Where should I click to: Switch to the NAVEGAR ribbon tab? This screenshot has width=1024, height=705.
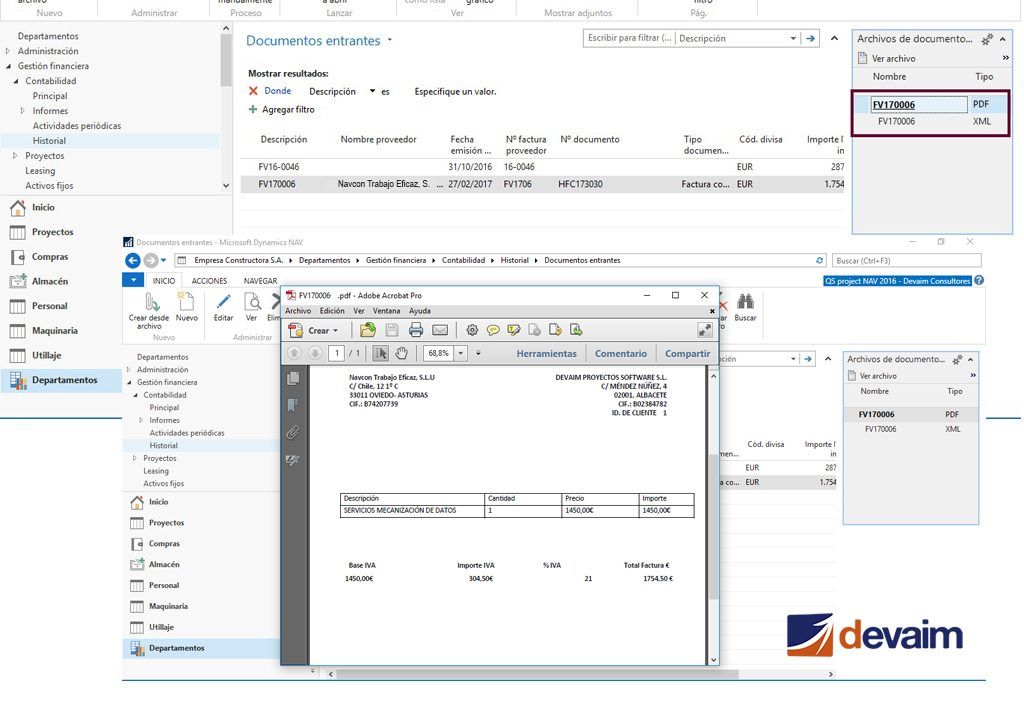pos(261,281)
